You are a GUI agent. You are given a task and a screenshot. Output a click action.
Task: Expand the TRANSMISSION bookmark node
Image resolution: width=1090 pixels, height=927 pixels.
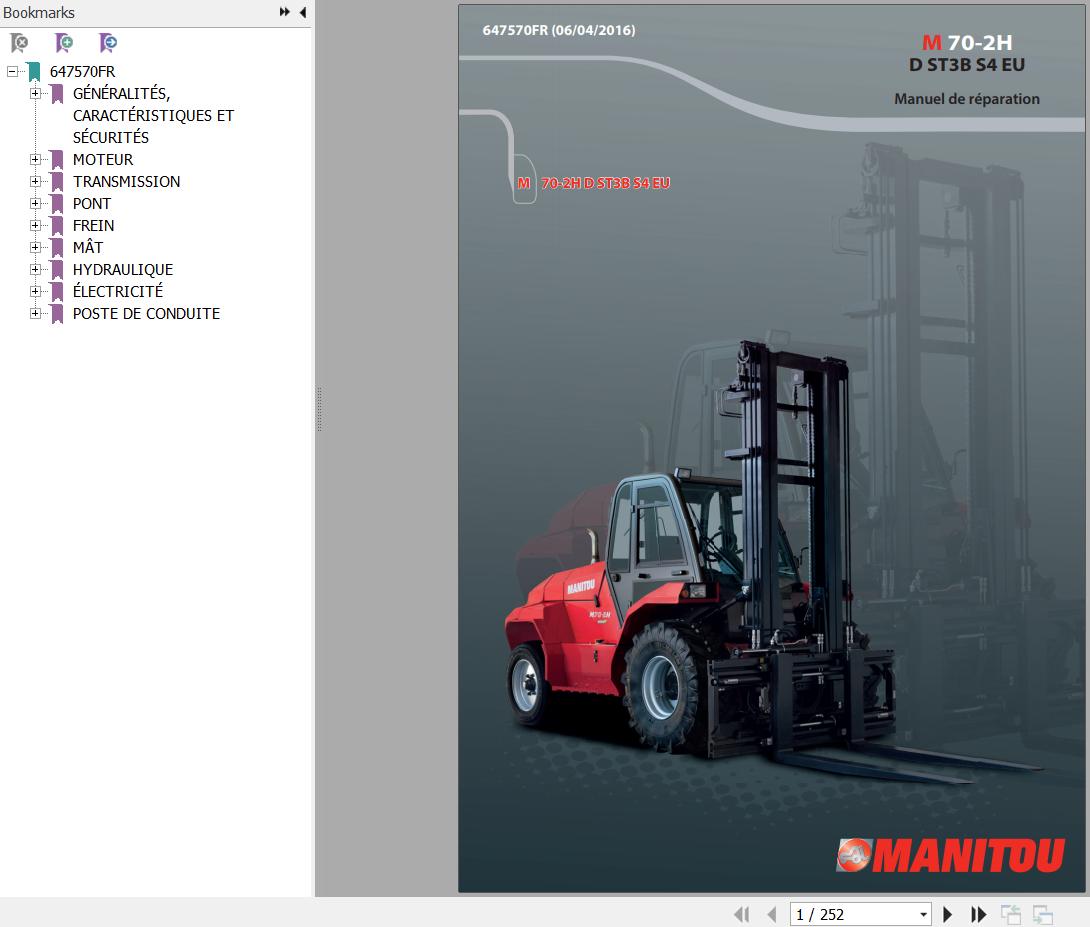(35, 181)
